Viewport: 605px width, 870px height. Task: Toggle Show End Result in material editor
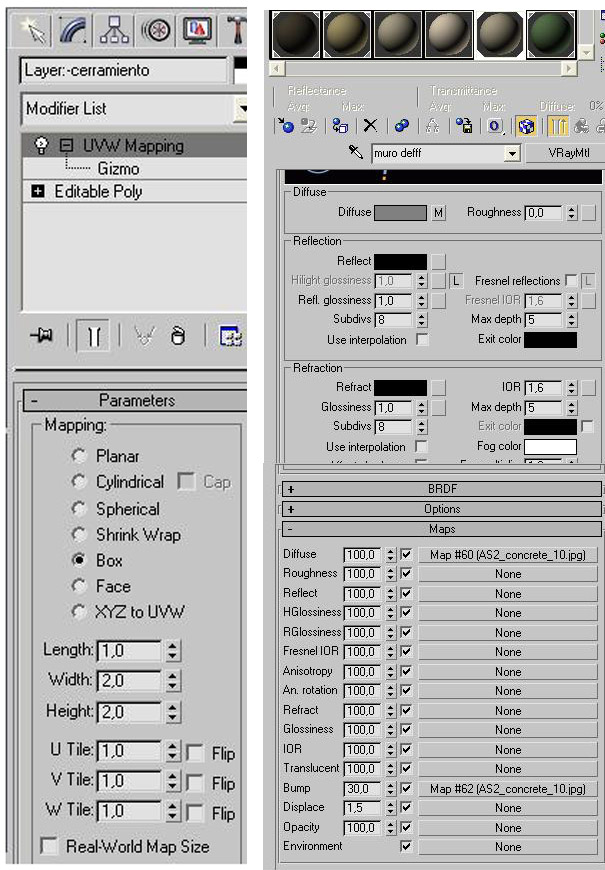pos(558,126)
